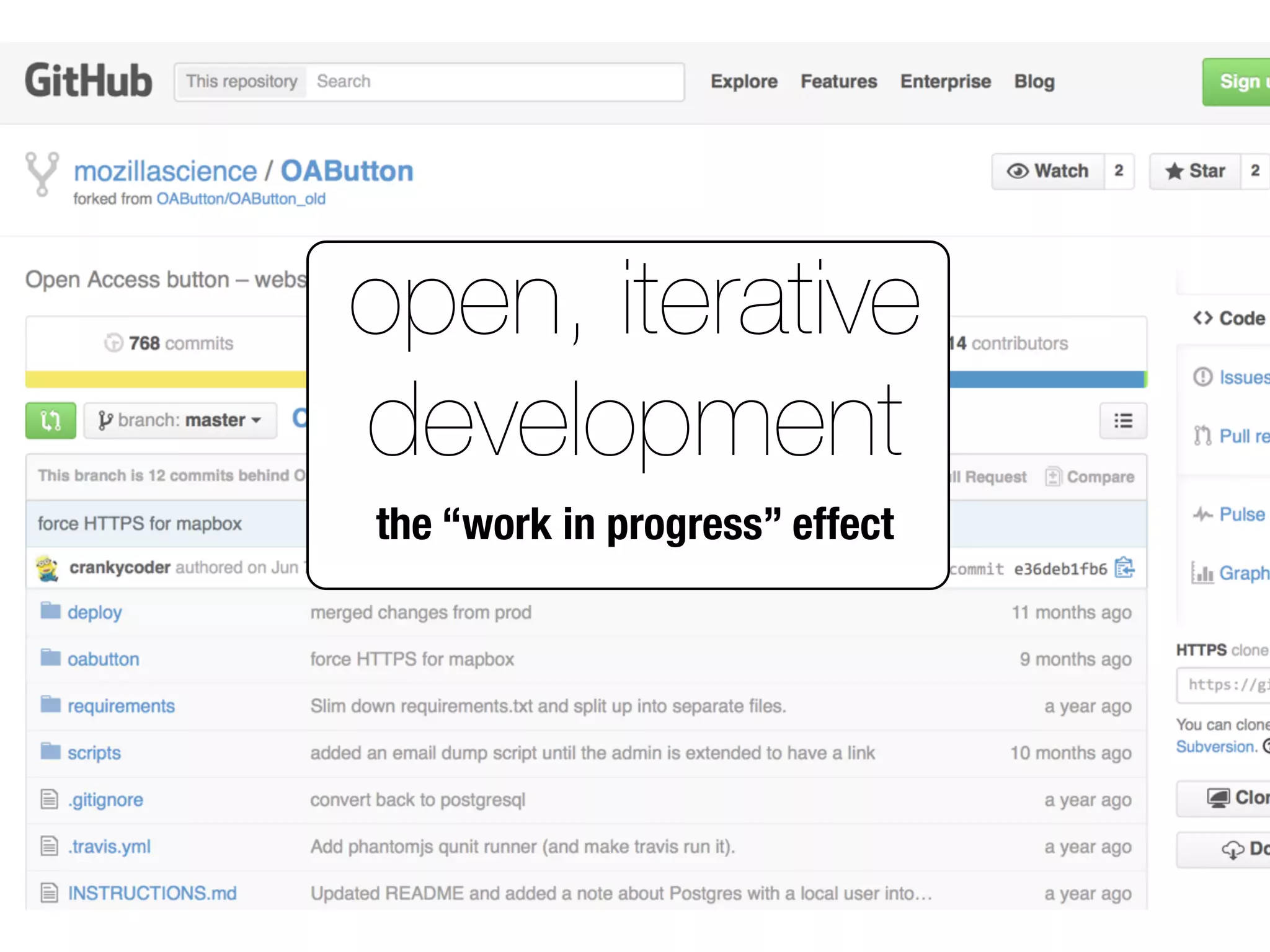Click the .gitignore file icon
The width and height of the screenshot is (1270, 952).
click(50, 799)
